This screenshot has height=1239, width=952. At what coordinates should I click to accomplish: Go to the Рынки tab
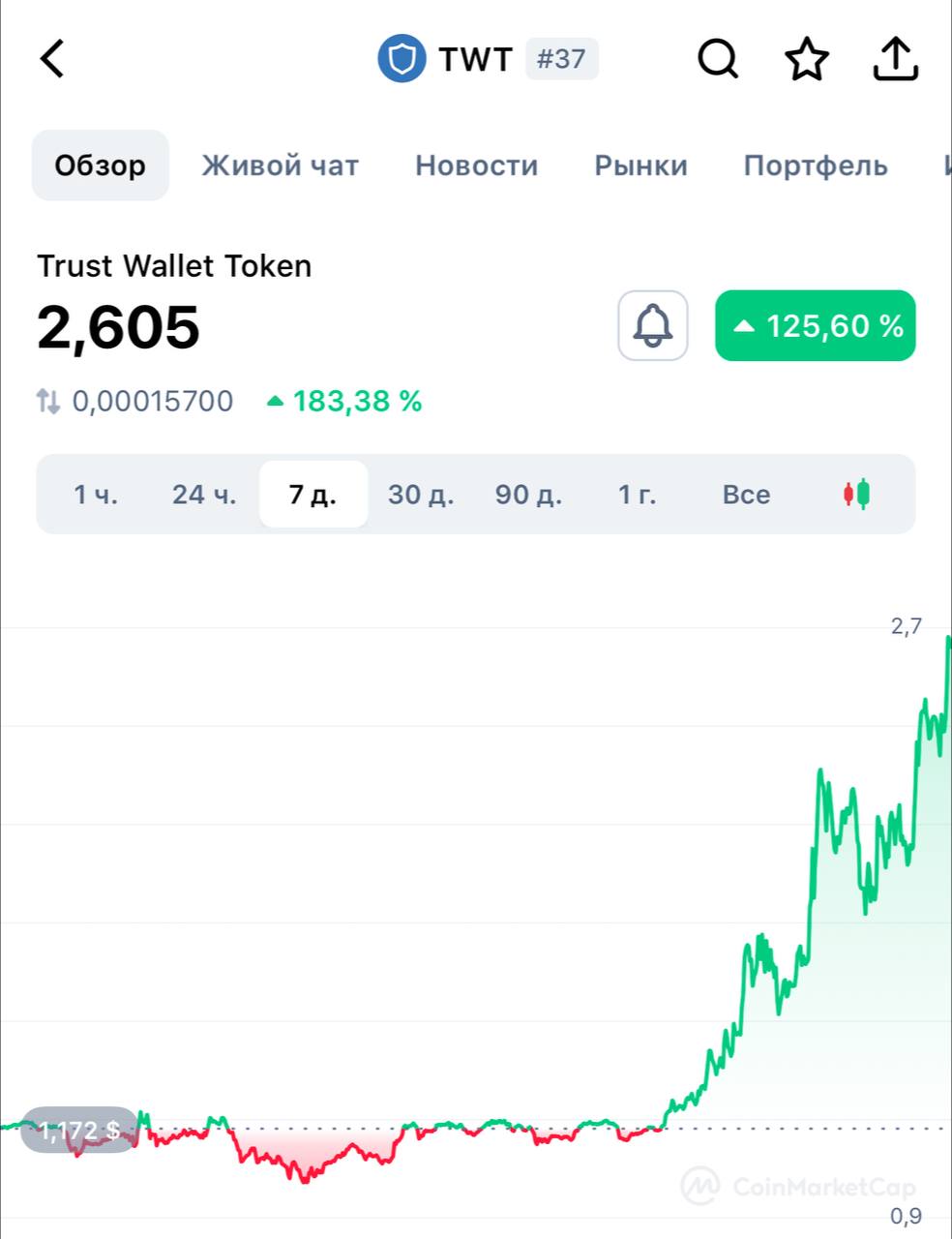point(640,166)
